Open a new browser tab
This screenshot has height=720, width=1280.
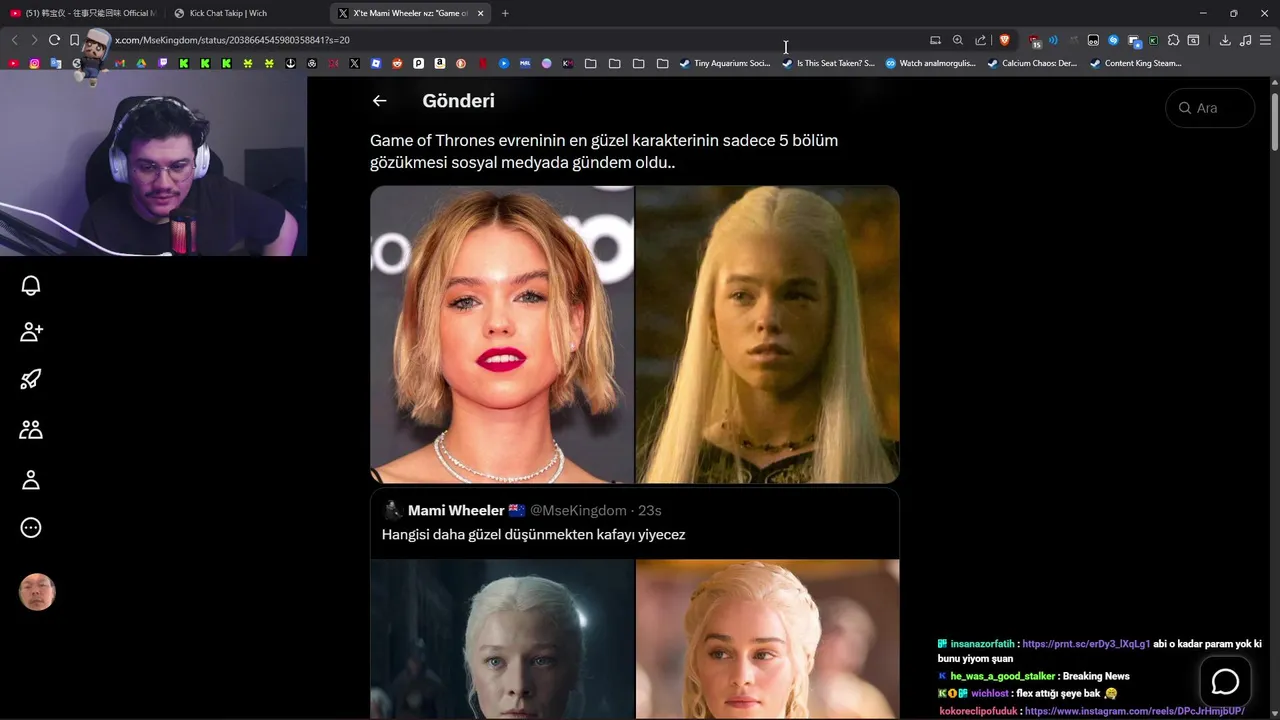click(x=505, y=13)
